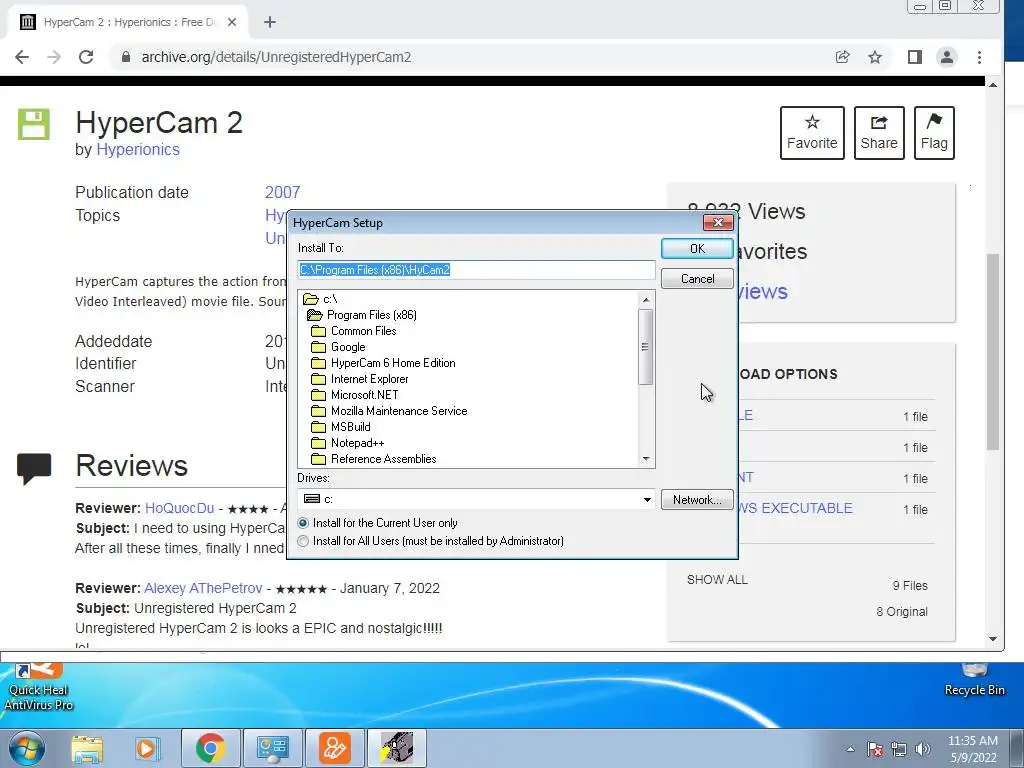This screenshot has width=1024, height=768.
Task: Click the Favorite star button
Action: point(812,133)
